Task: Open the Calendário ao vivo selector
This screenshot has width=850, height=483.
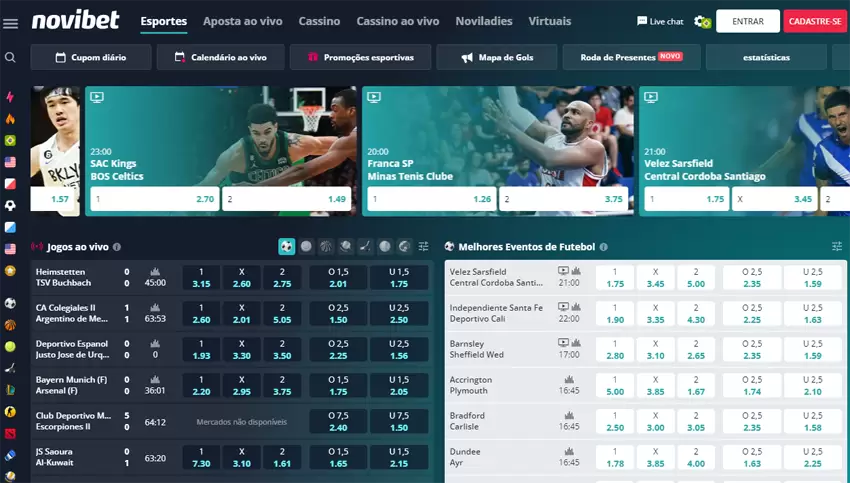Action: point(225,57)
